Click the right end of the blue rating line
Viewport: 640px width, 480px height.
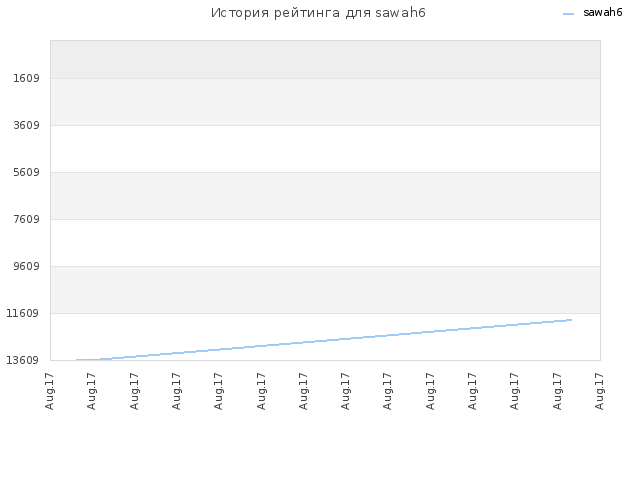click(571, 320)
